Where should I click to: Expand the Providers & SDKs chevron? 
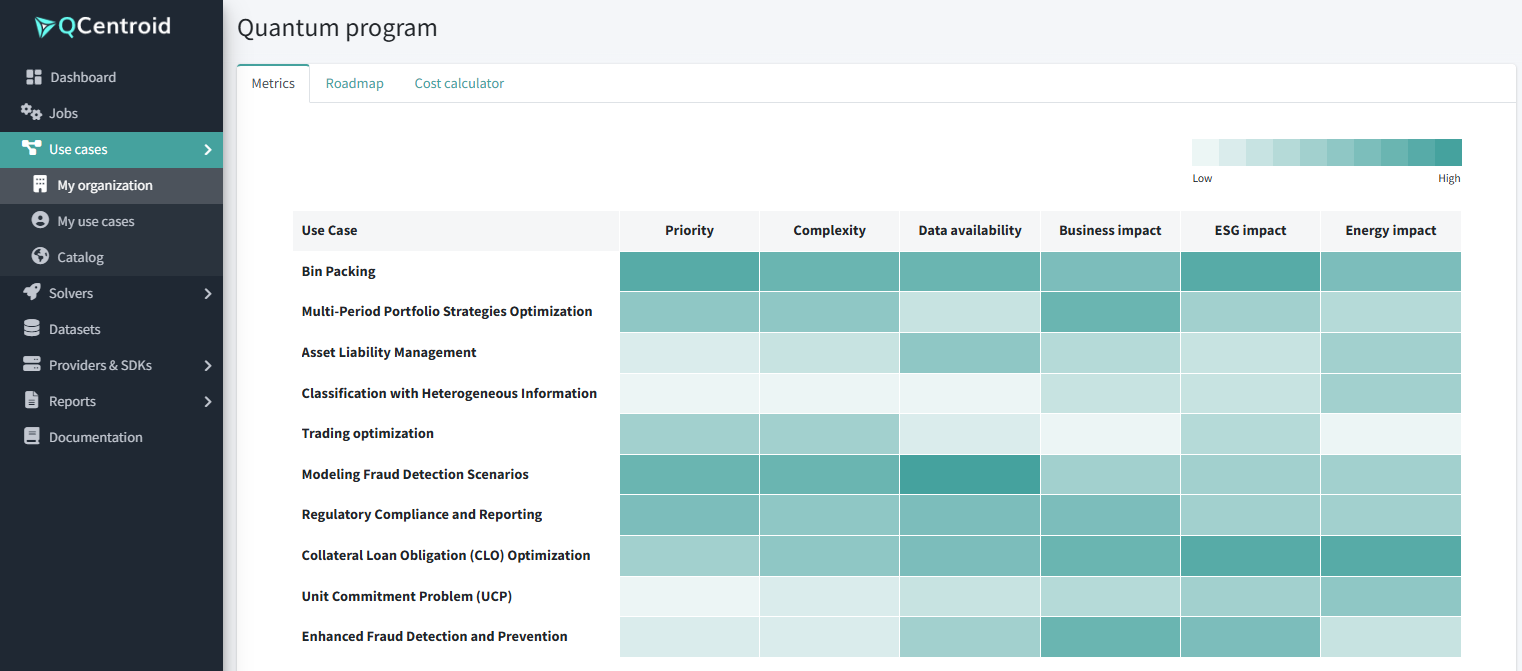click(208, 365)
